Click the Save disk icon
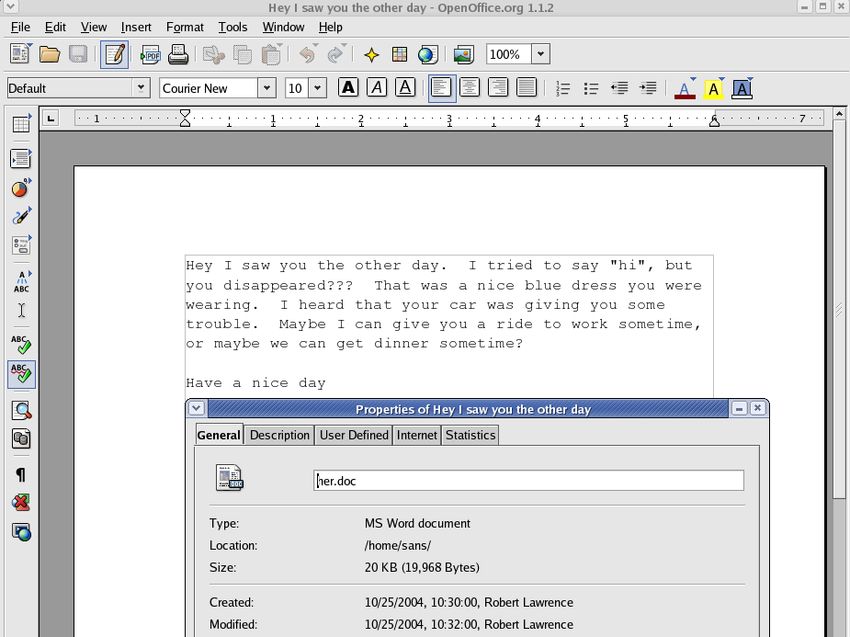850x637 pixels. [78, 54]
